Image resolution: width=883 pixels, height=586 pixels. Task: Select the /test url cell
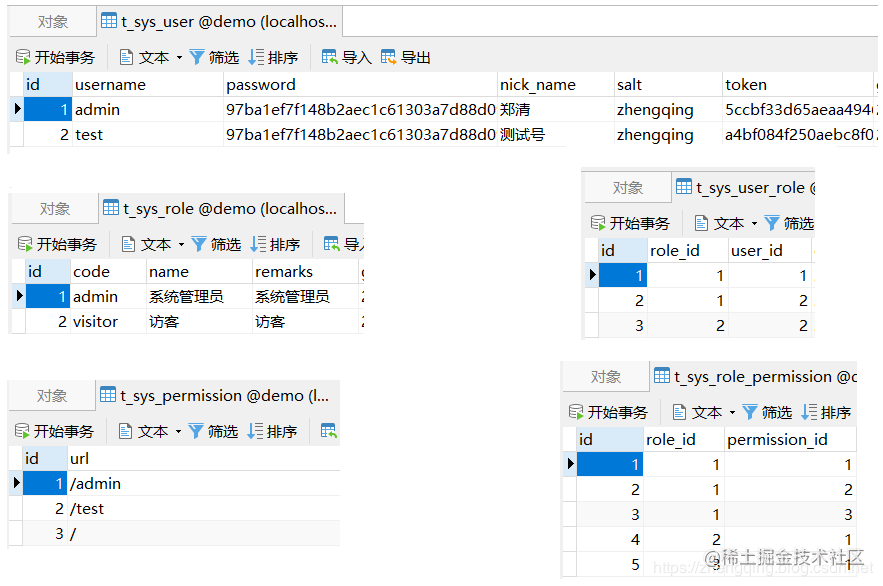pos(204,508)
